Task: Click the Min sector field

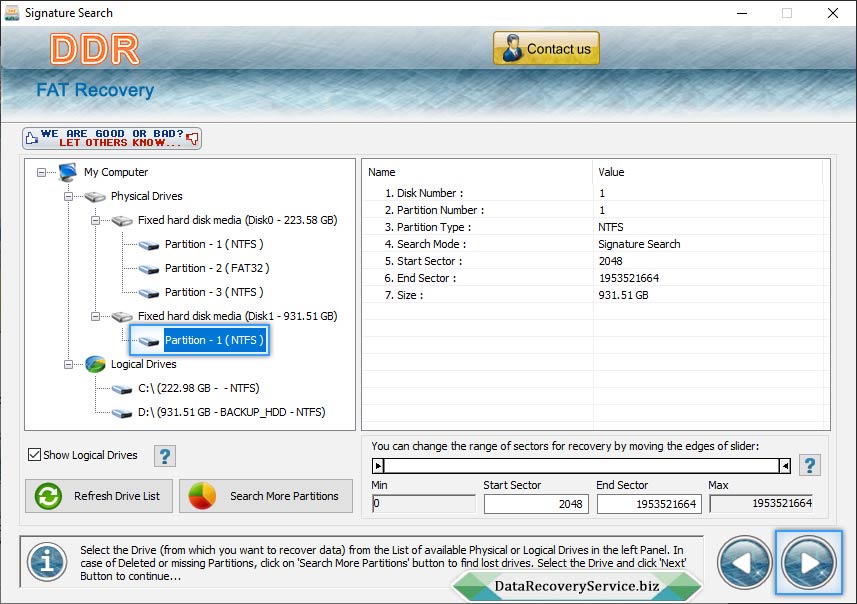Action: pos(424,503)
